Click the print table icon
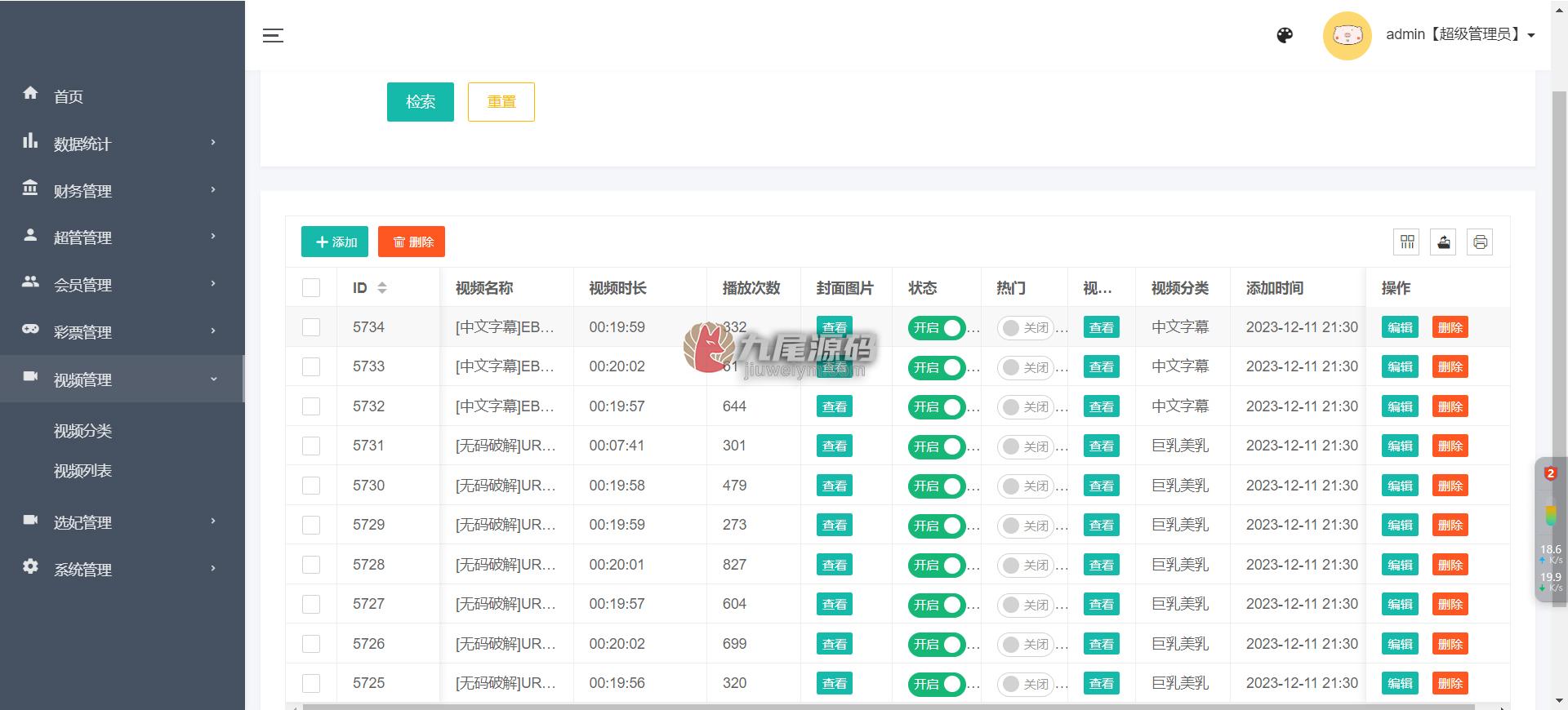Screen dimensions: 1568x710 click(x=1480, y=242)
